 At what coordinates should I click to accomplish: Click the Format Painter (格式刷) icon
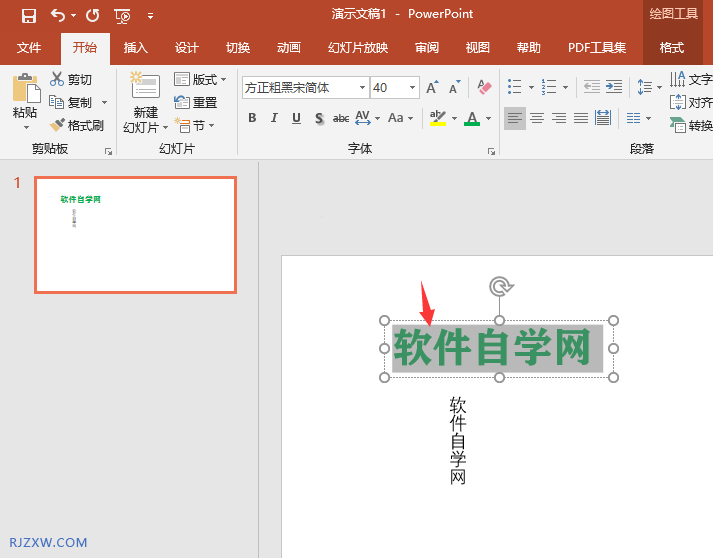(x=58, y=125)
